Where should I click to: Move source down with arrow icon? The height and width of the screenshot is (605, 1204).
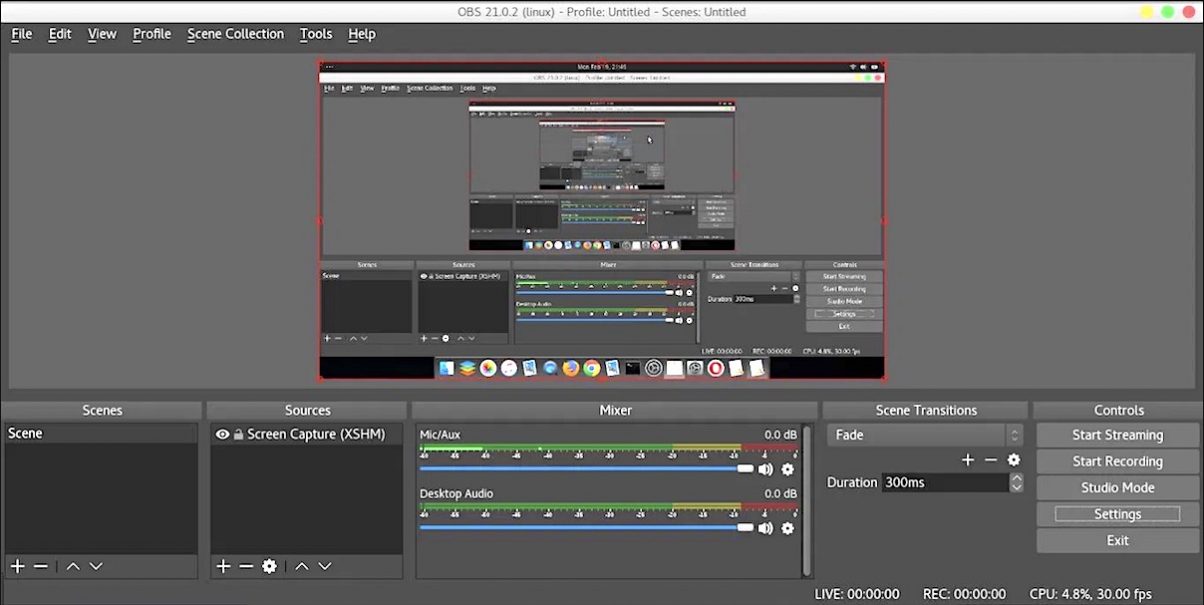[324, 566]
